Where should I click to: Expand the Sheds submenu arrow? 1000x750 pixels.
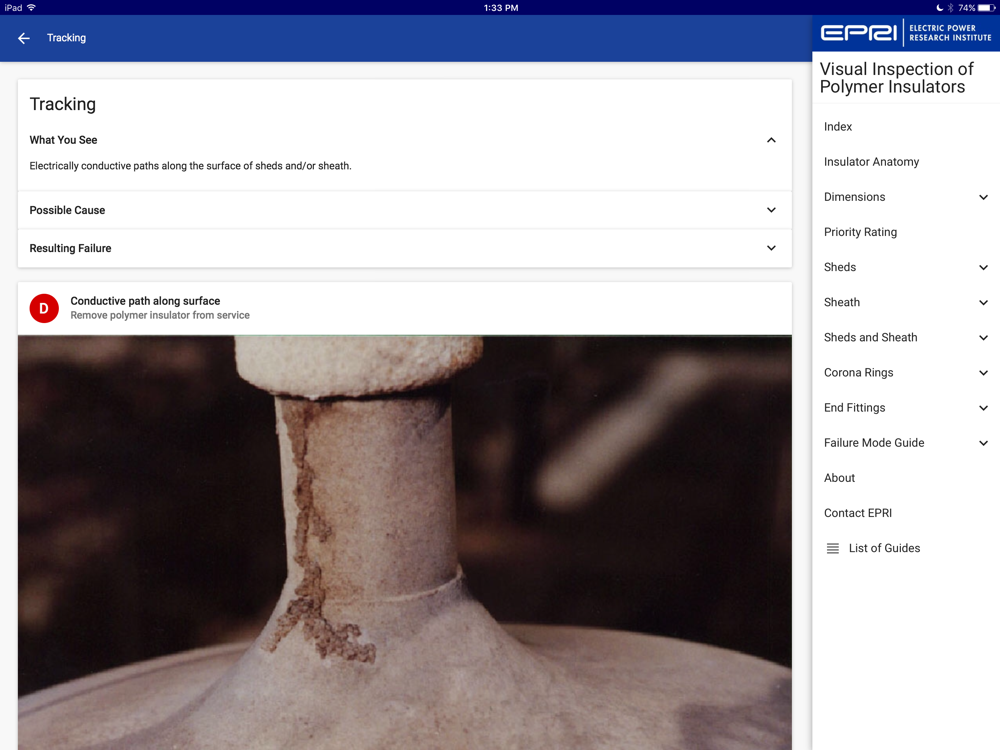pyautogui.click(x=983, y=267)
